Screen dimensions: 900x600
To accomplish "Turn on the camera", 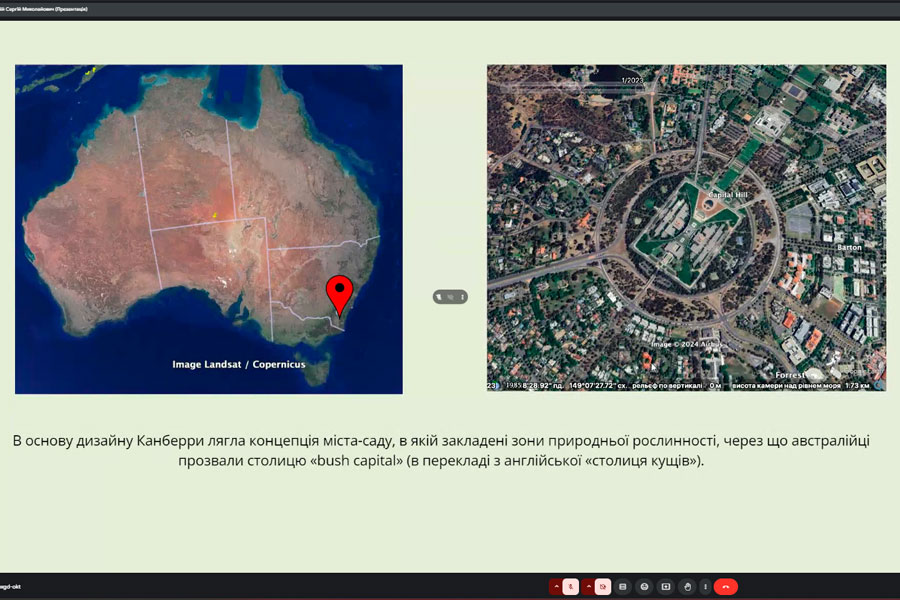I will 603,586.
